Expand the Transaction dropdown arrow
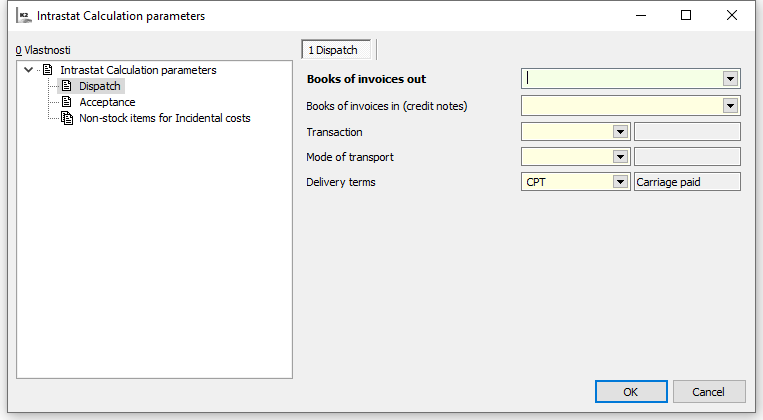 pos(620,131)
